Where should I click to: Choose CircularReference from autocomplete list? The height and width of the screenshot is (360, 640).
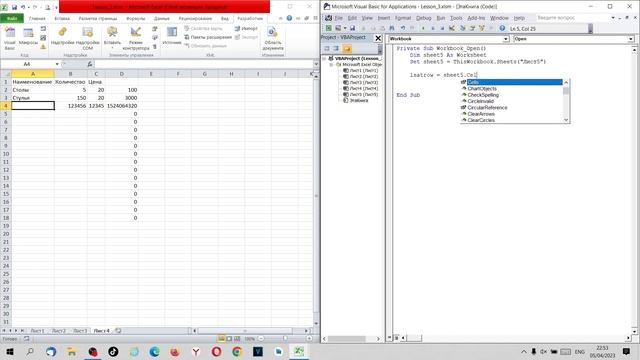pyautogui.click(x=487, y=107)
